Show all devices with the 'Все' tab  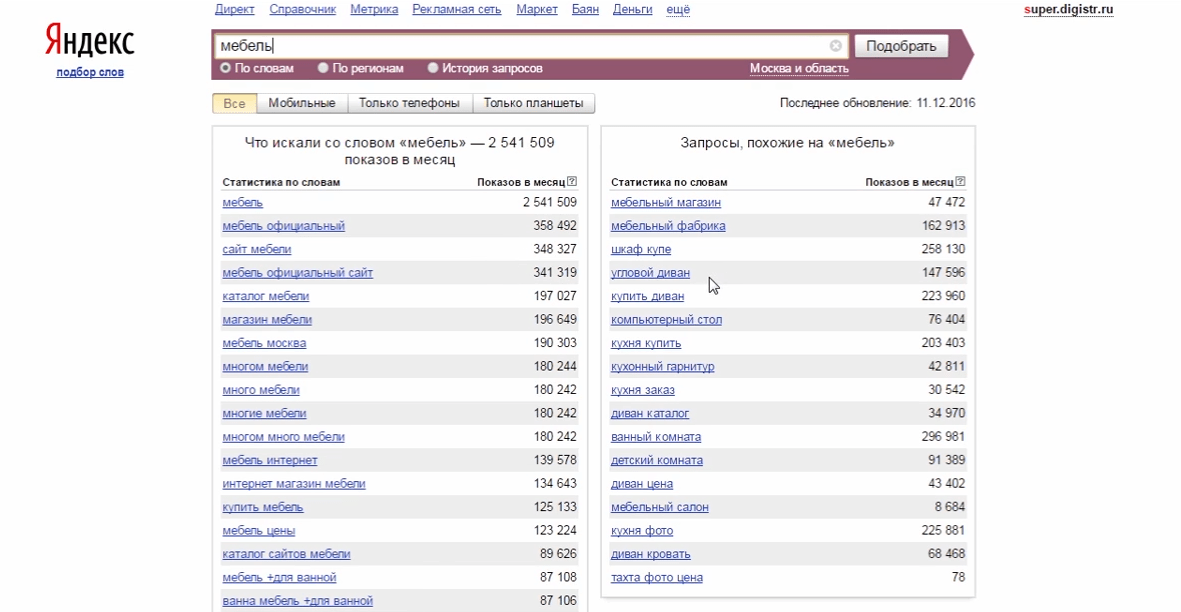coord(234,103)
